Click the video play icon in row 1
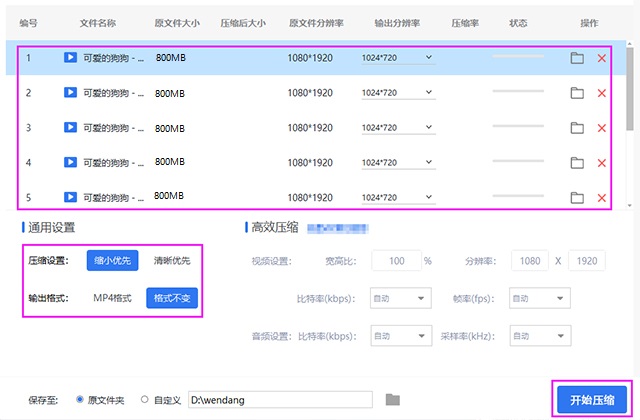Viewport: 640px width, 420px height. tap(70, 58)
